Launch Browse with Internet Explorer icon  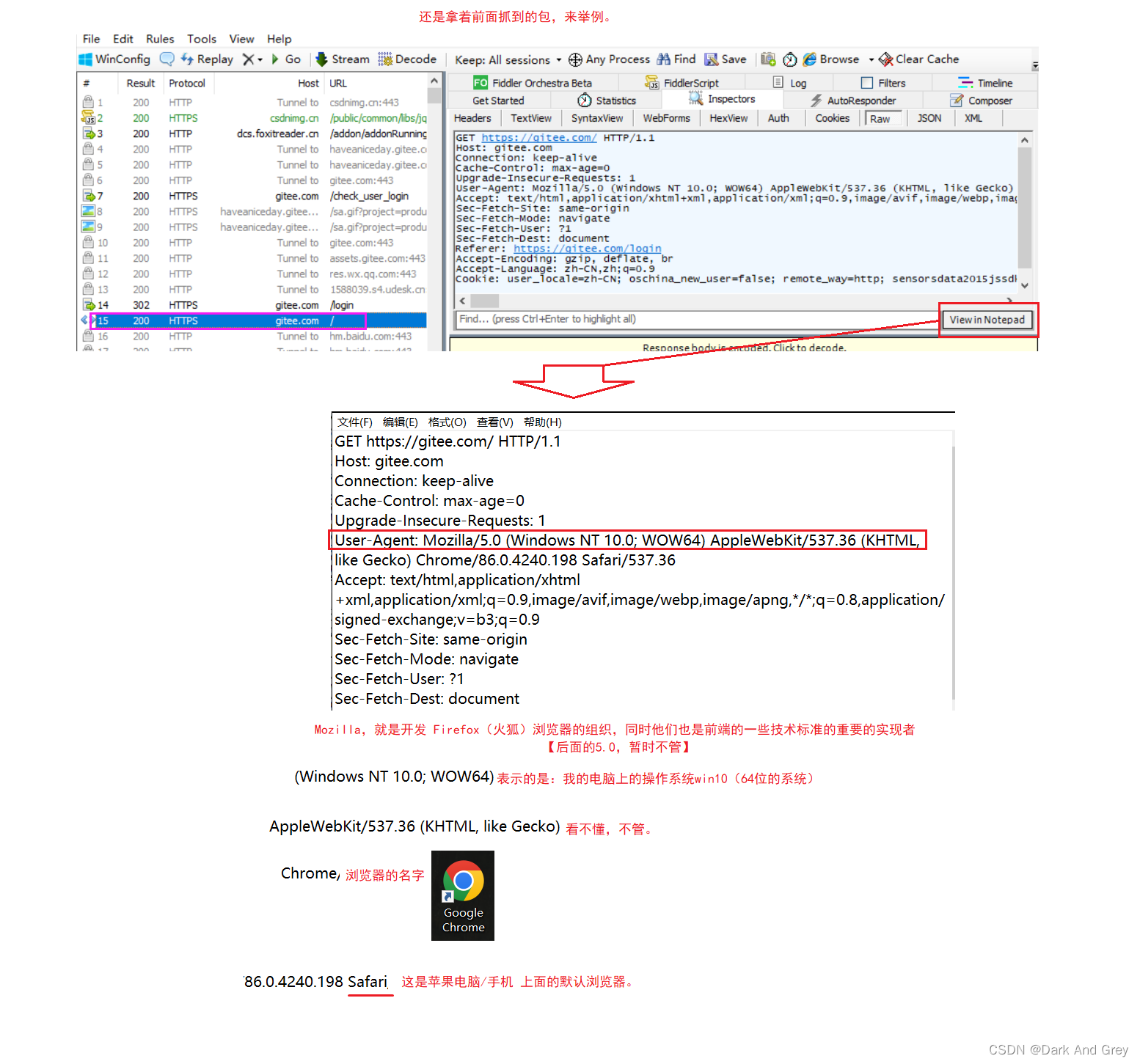pyautogui.click(x=831, y=59)
